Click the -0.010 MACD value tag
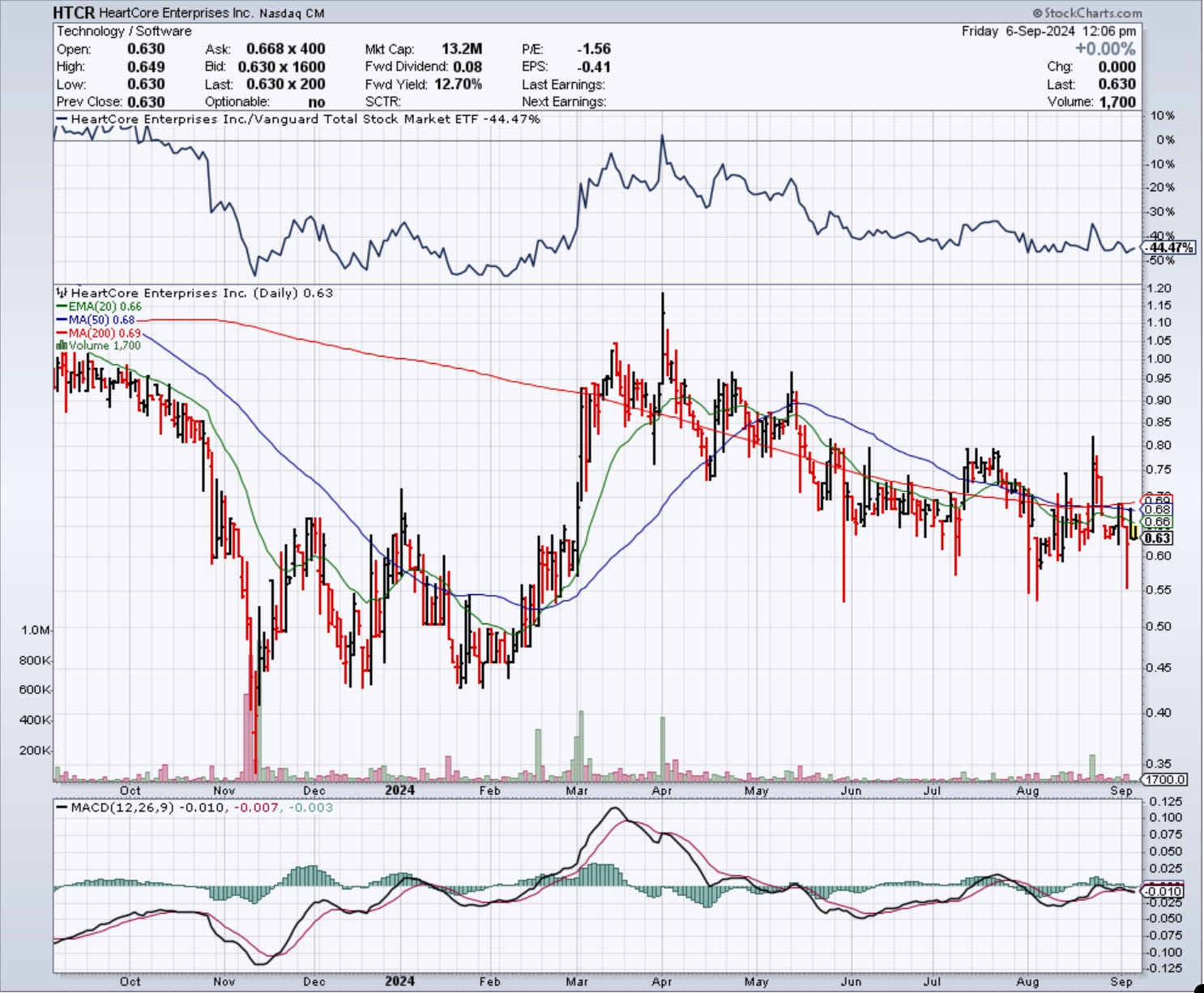This screenshot has width=1204, height=993. (x=1163, y=891)
